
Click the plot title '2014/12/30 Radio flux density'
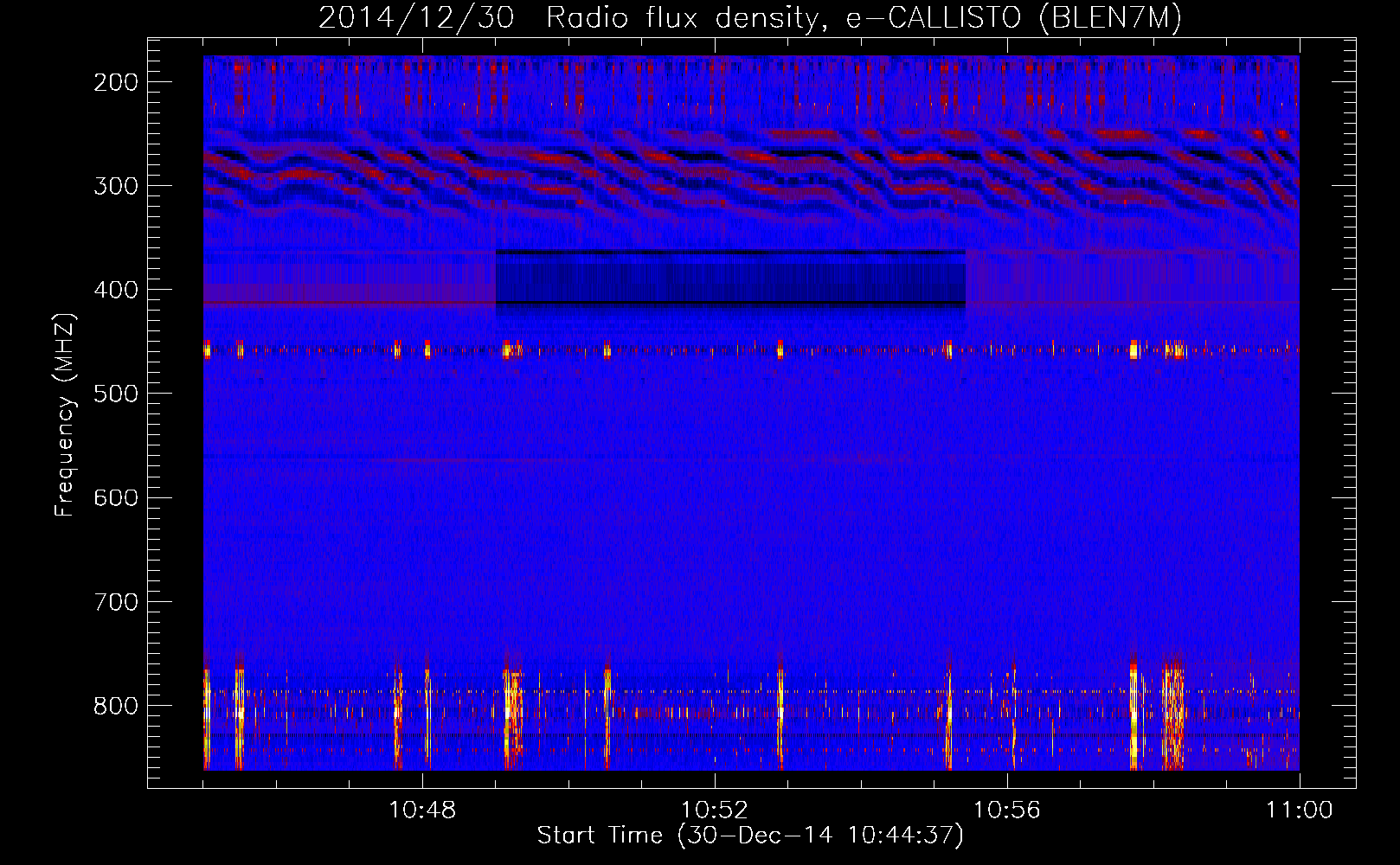tap(750, 18)
